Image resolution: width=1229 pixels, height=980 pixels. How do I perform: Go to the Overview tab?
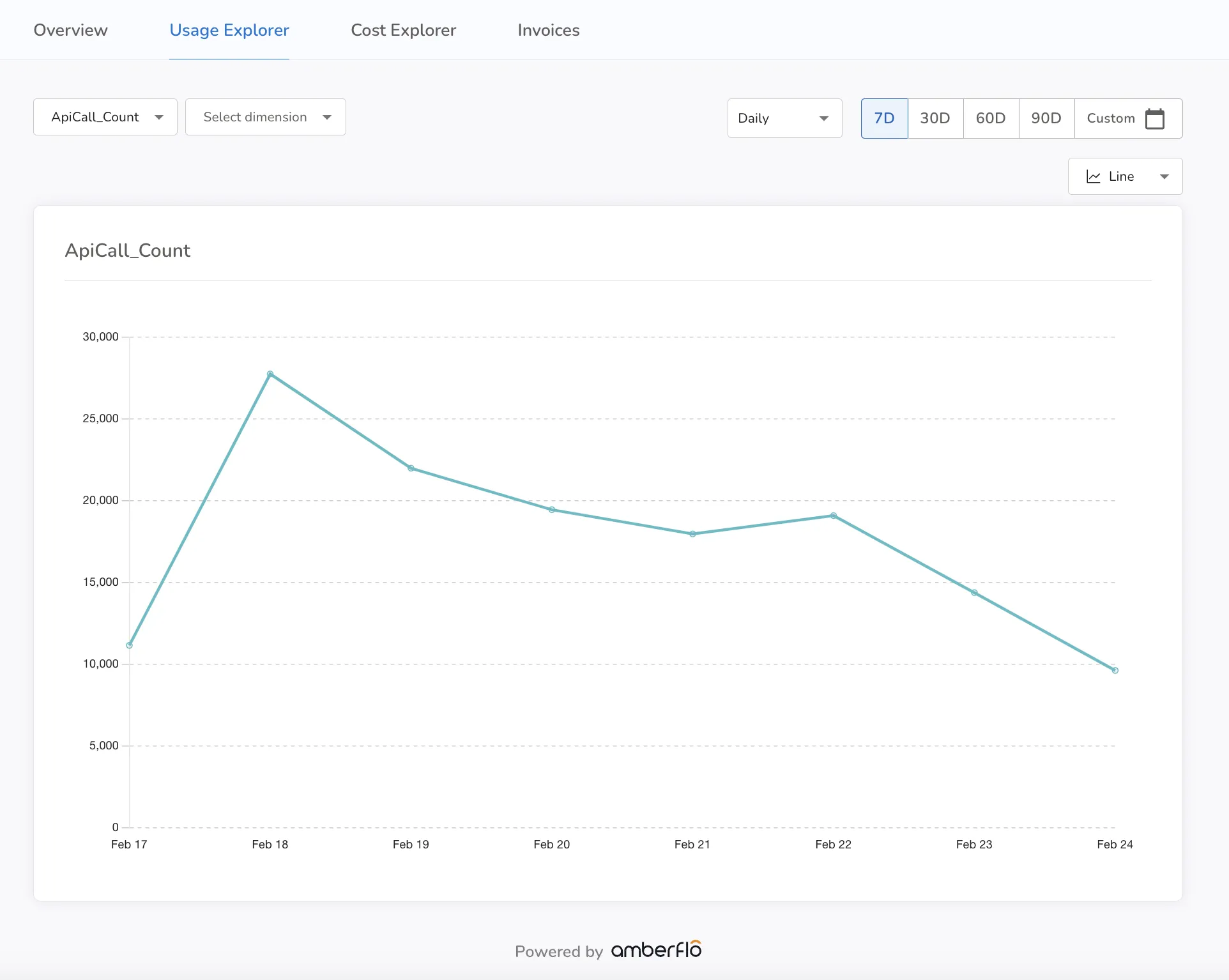pyautogui.click(x=70, y=30)
